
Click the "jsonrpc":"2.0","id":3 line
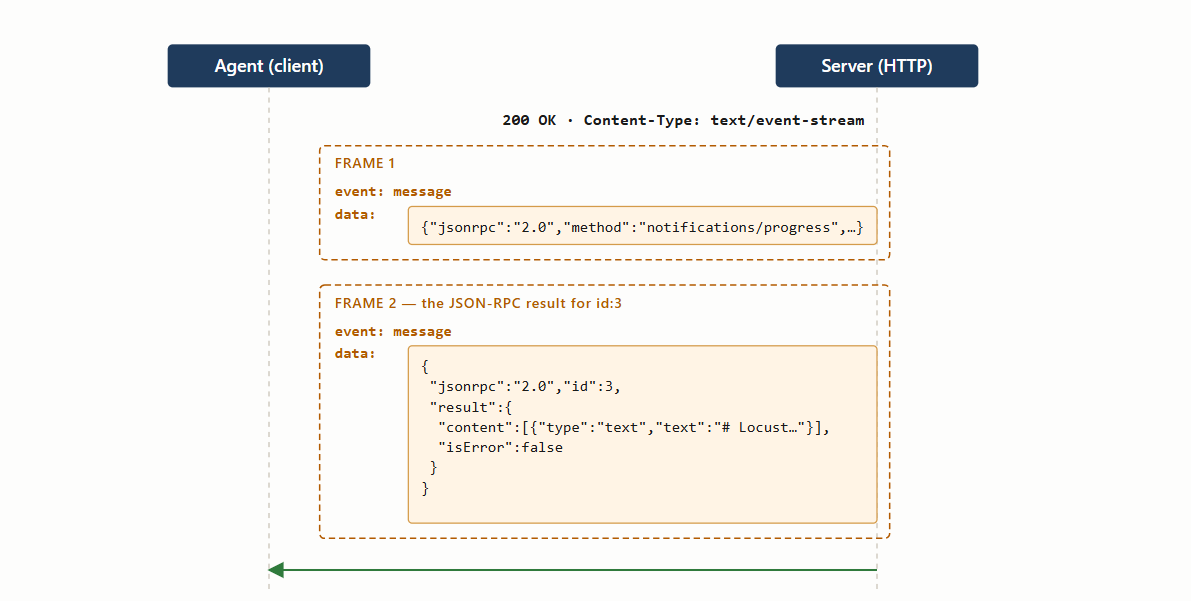tap(525, 387)
